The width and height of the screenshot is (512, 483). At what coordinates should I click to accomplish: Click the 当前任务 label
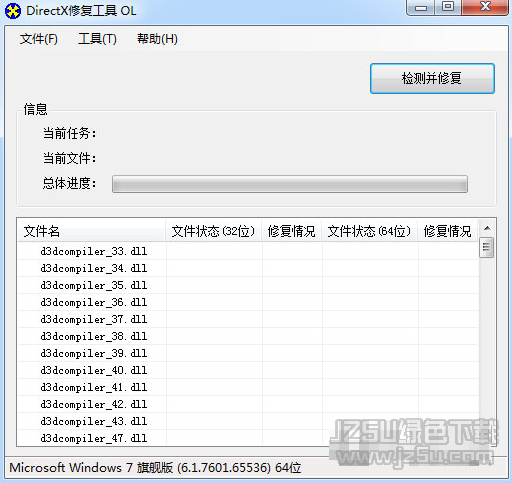pyautogui.click(x=69, y=133)
